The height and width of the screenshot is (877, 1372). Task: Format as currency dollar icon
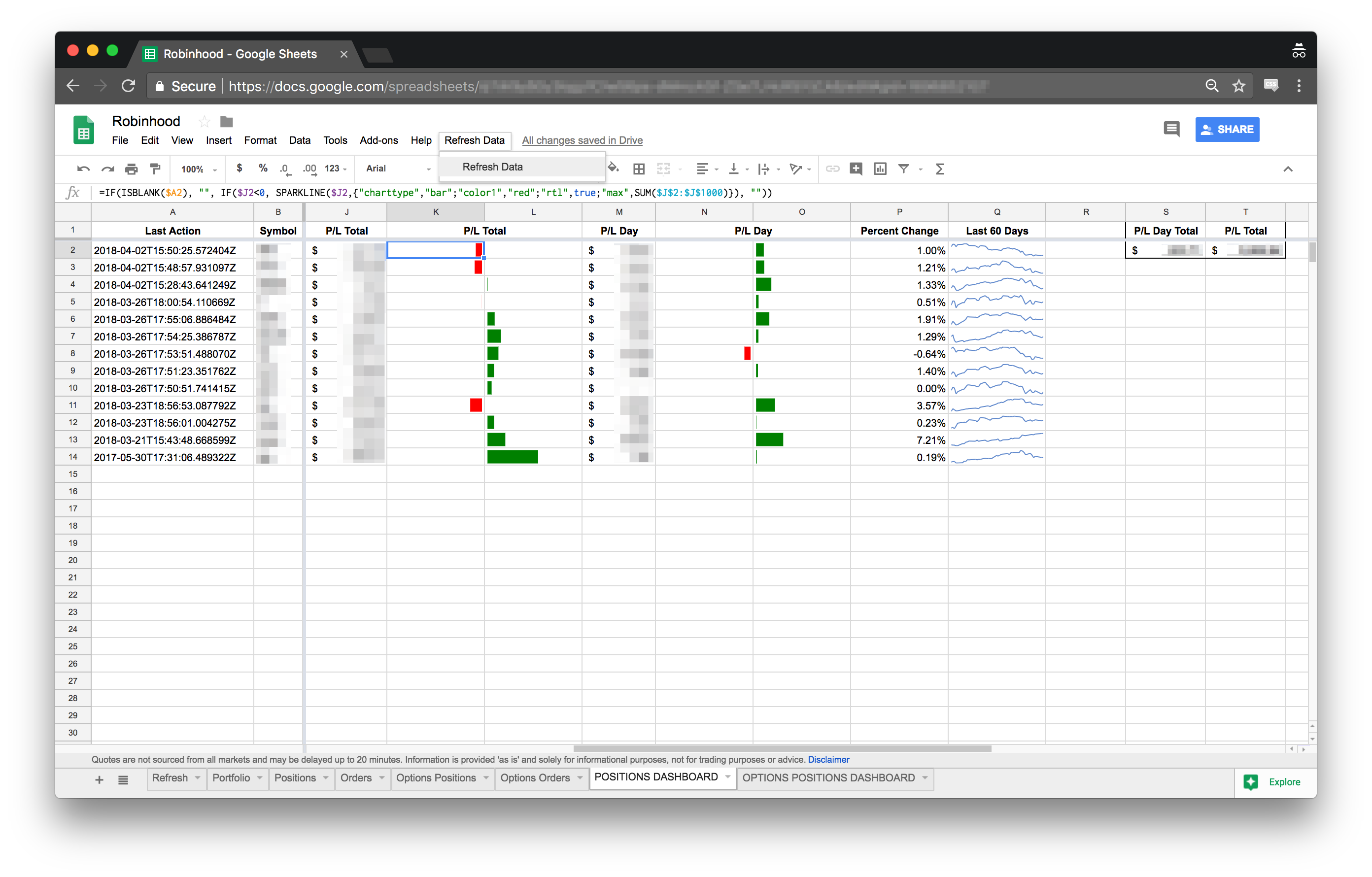coord(240,169)
